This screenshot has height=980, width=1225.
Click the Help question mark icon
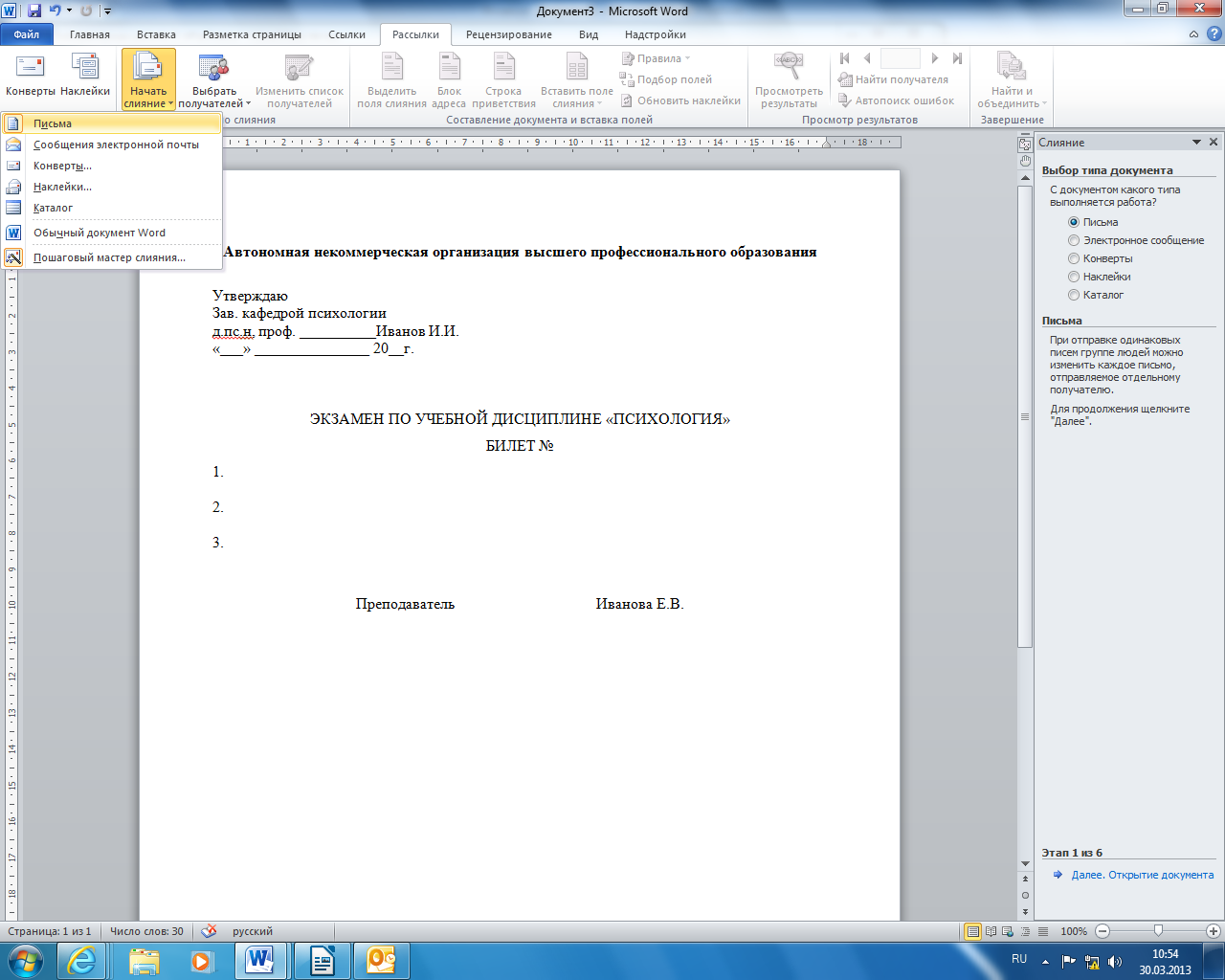(1213, 34)
